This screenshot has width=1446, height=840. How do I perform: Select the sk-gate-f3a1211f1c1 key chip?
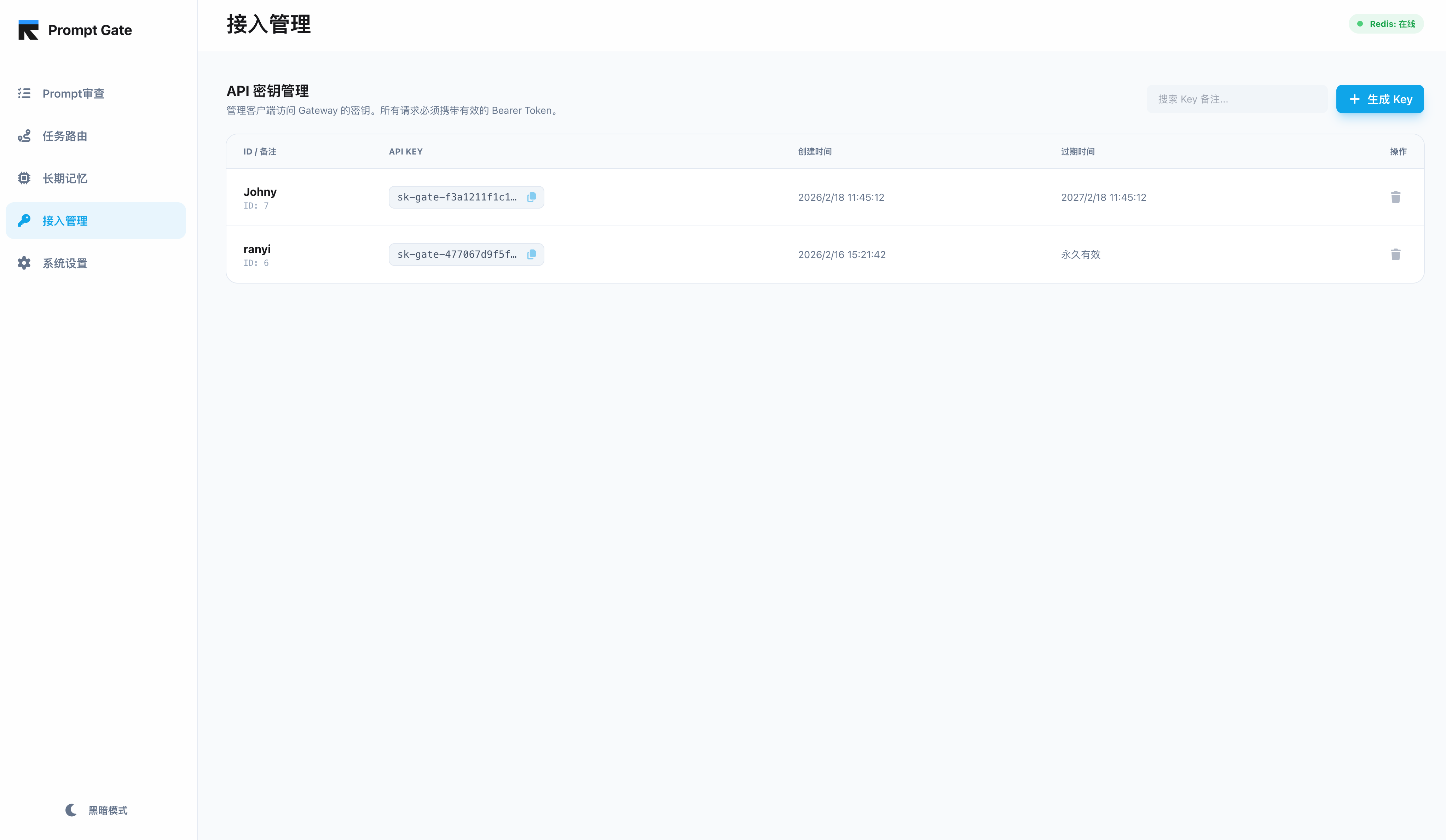click(457, 197)
